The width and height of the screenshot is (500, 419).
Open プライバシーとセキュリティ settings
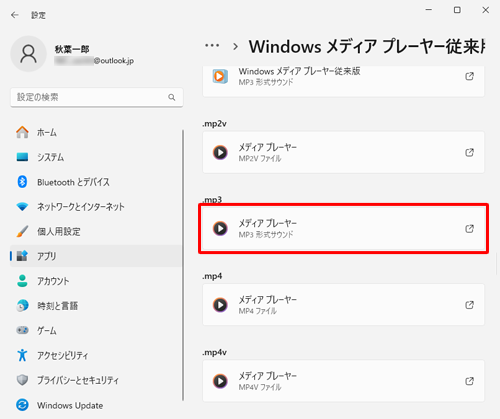(x=96, y=380)
